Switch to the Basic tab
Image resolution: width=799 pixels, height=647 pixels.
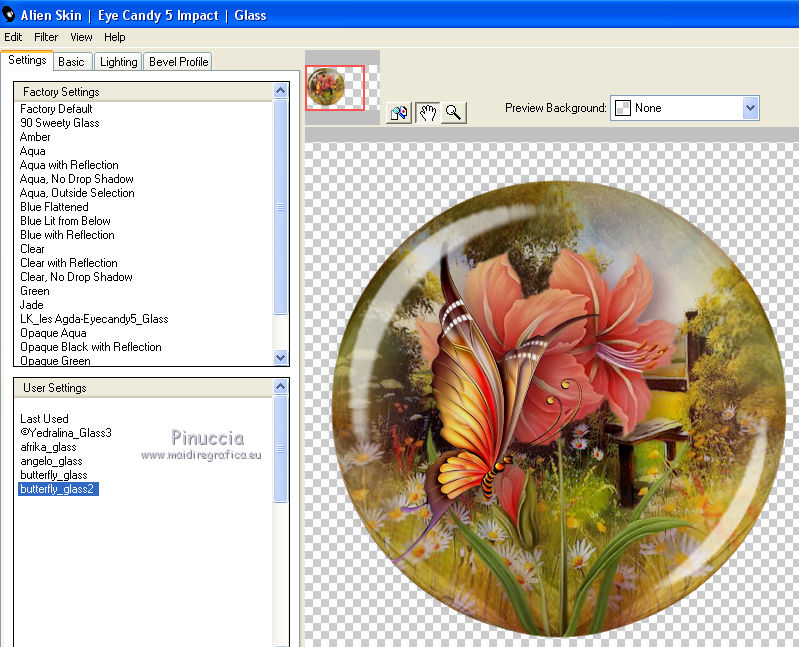click(71, 62)
